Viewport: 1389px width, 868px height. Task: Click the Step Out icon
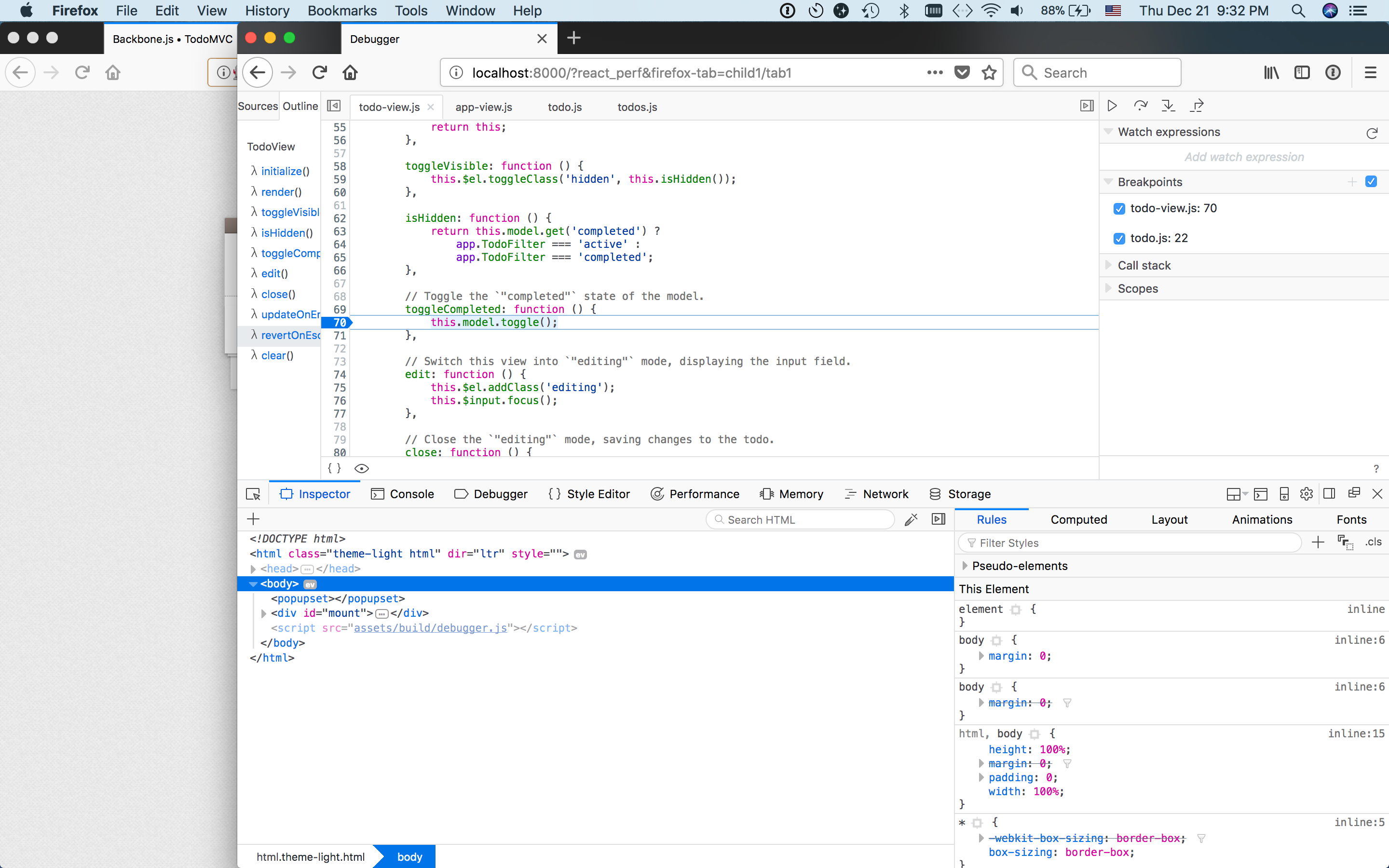click(x=1197, y=106)
